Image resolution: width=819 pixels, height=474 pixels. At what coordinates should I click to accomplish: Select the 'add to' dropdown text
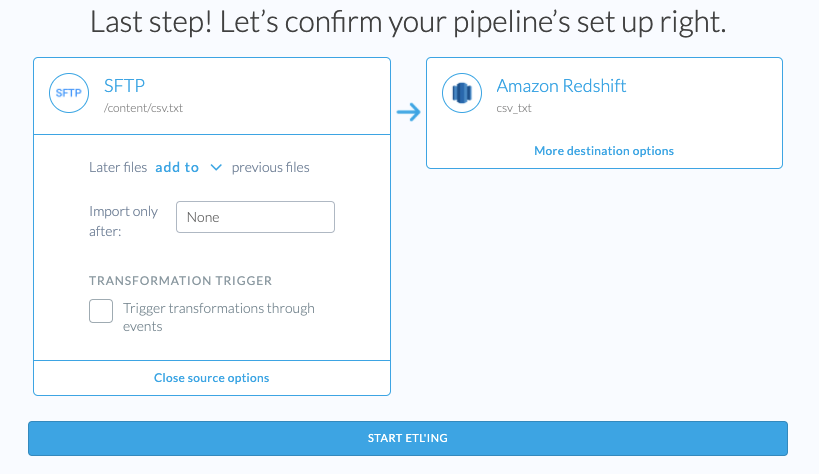pyautogui.click(x=177, y=168)
